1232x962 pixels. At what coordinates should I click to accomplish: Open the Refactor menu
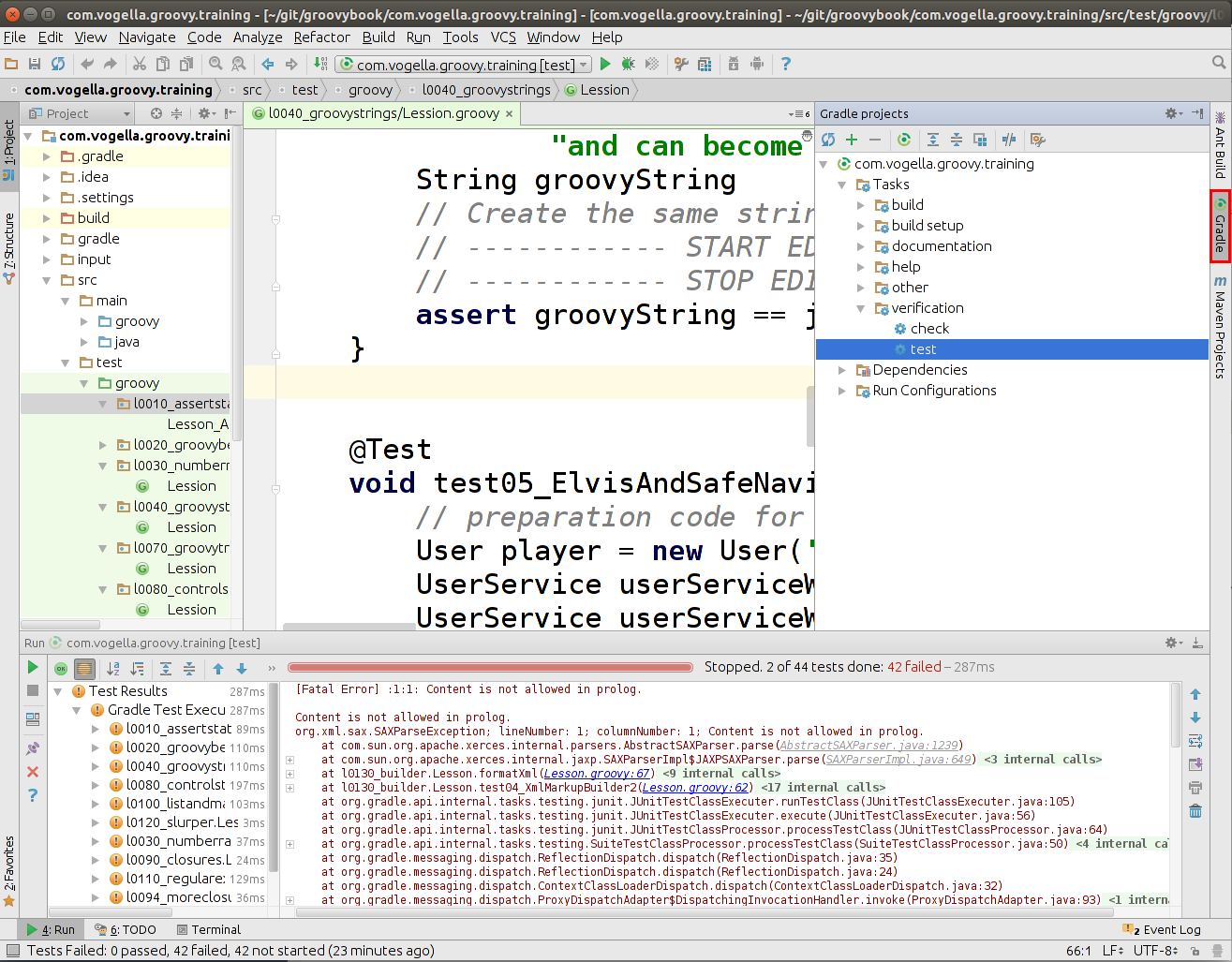tap(321, 37)
